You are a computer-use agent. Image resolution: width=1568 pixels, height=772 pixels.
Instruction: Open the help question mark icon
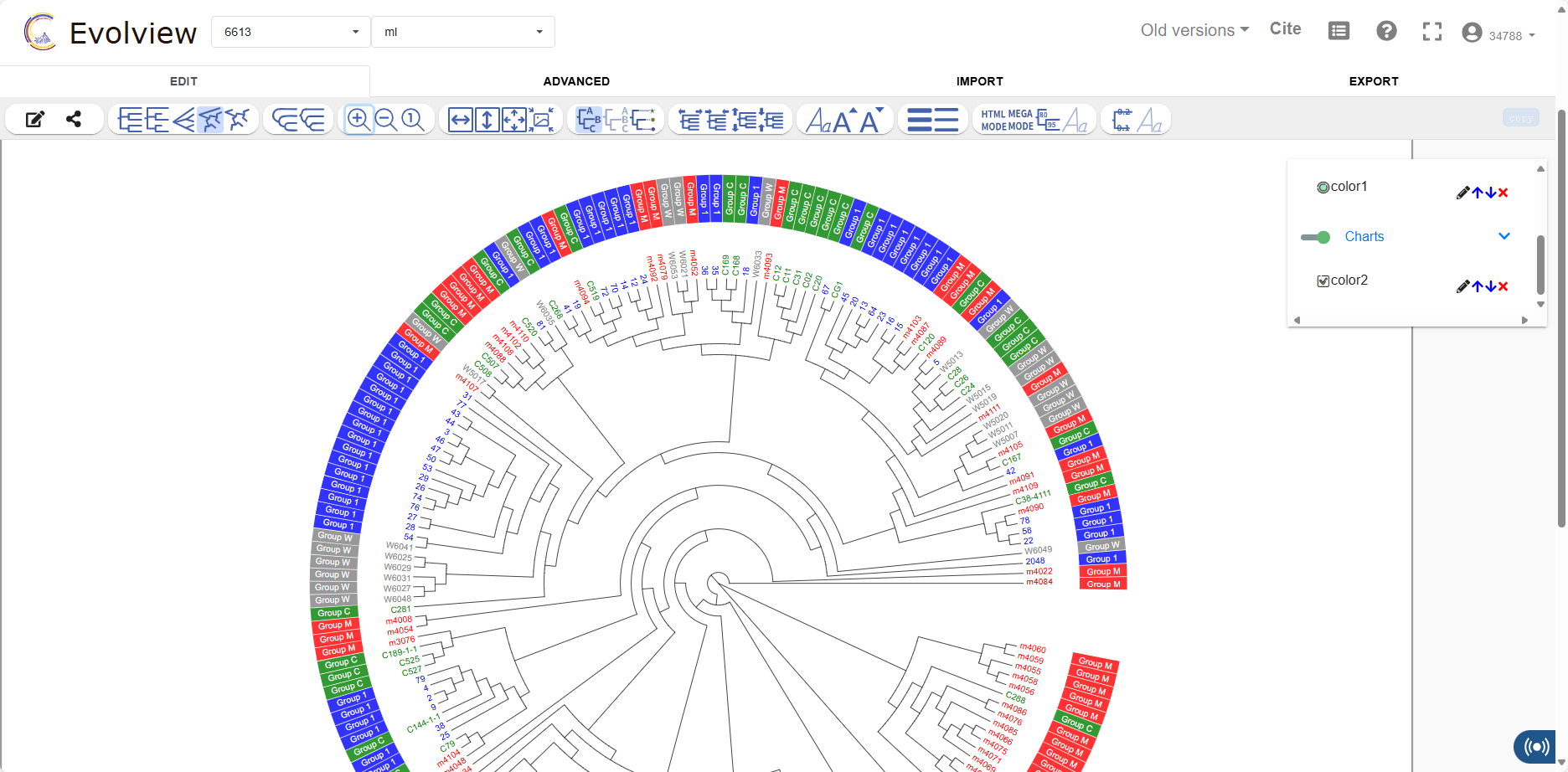(x=1386, y=31)
